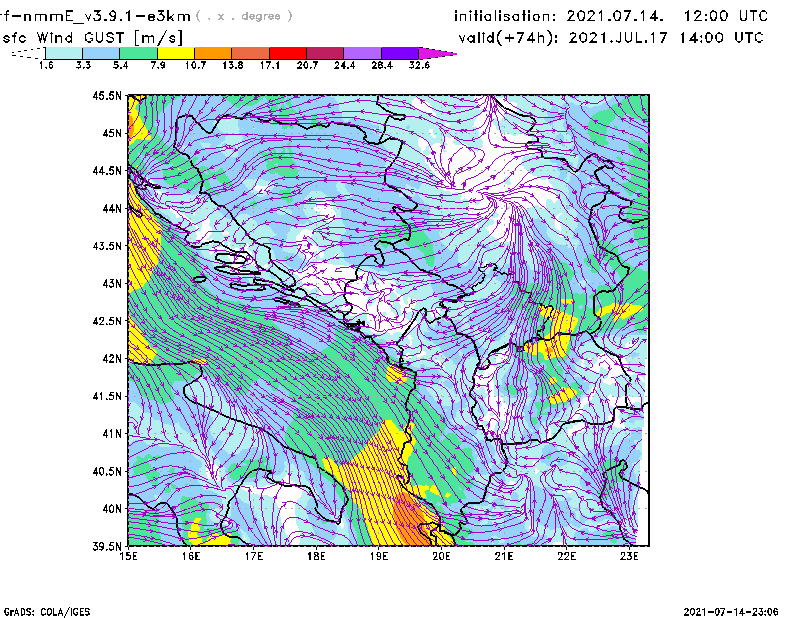Click the 17E longitude label
The height and width of the screenshot is (618, 800).
[x=254, y=556]
